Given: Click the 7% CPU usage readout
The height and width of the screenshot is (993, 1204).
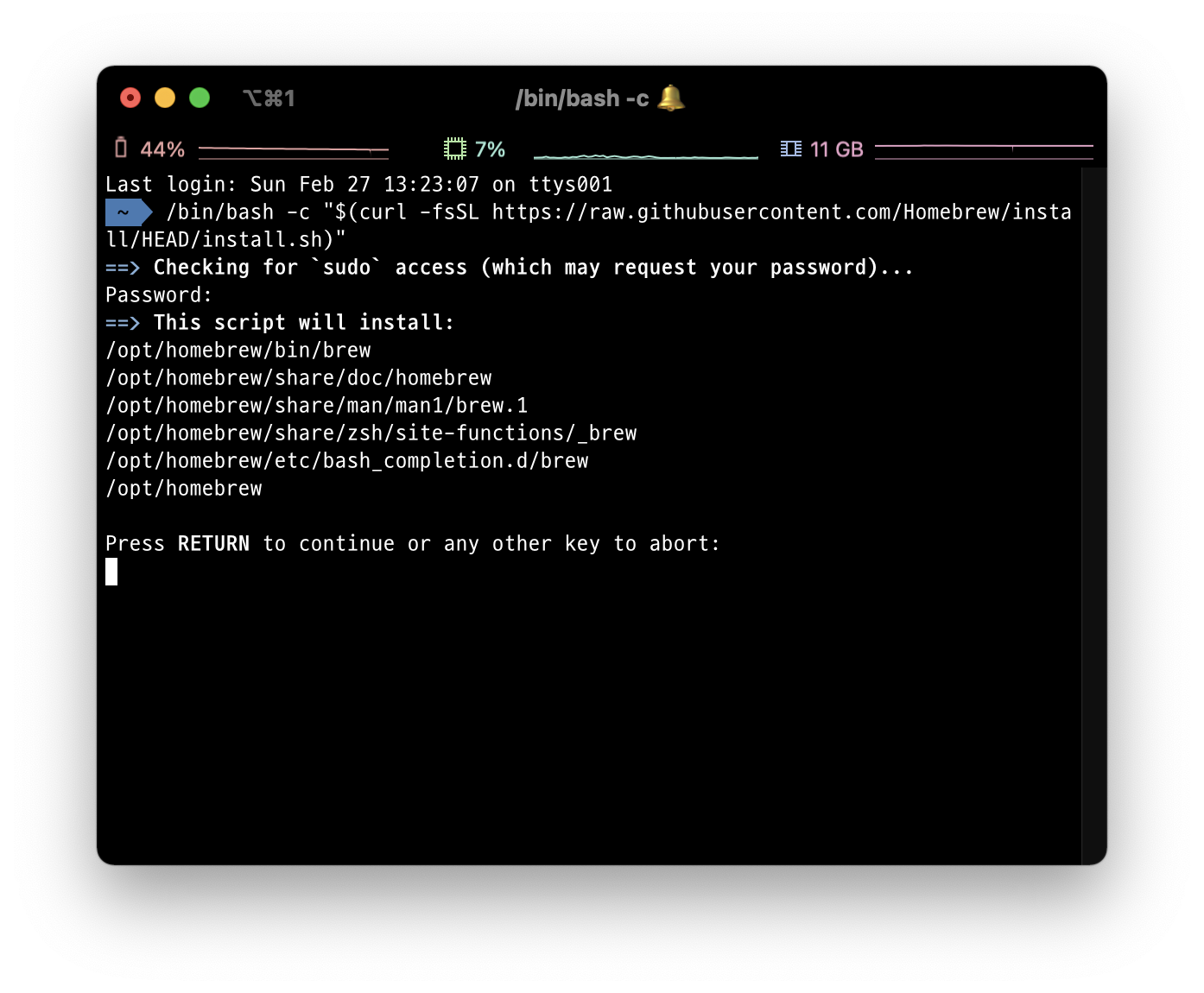Looking at the screenshot, I should [490, 149].
